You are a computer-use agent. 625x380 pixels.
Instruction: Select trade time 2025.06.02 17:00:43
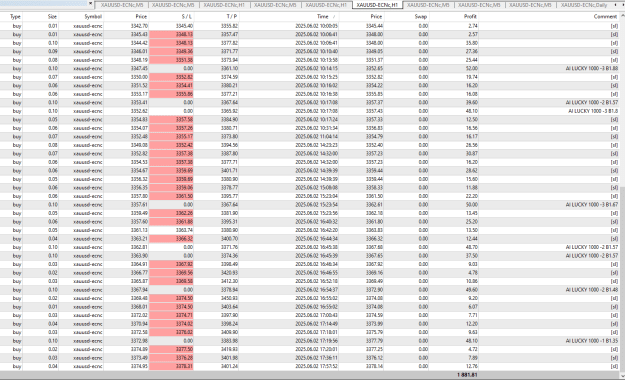click(316, 315)
